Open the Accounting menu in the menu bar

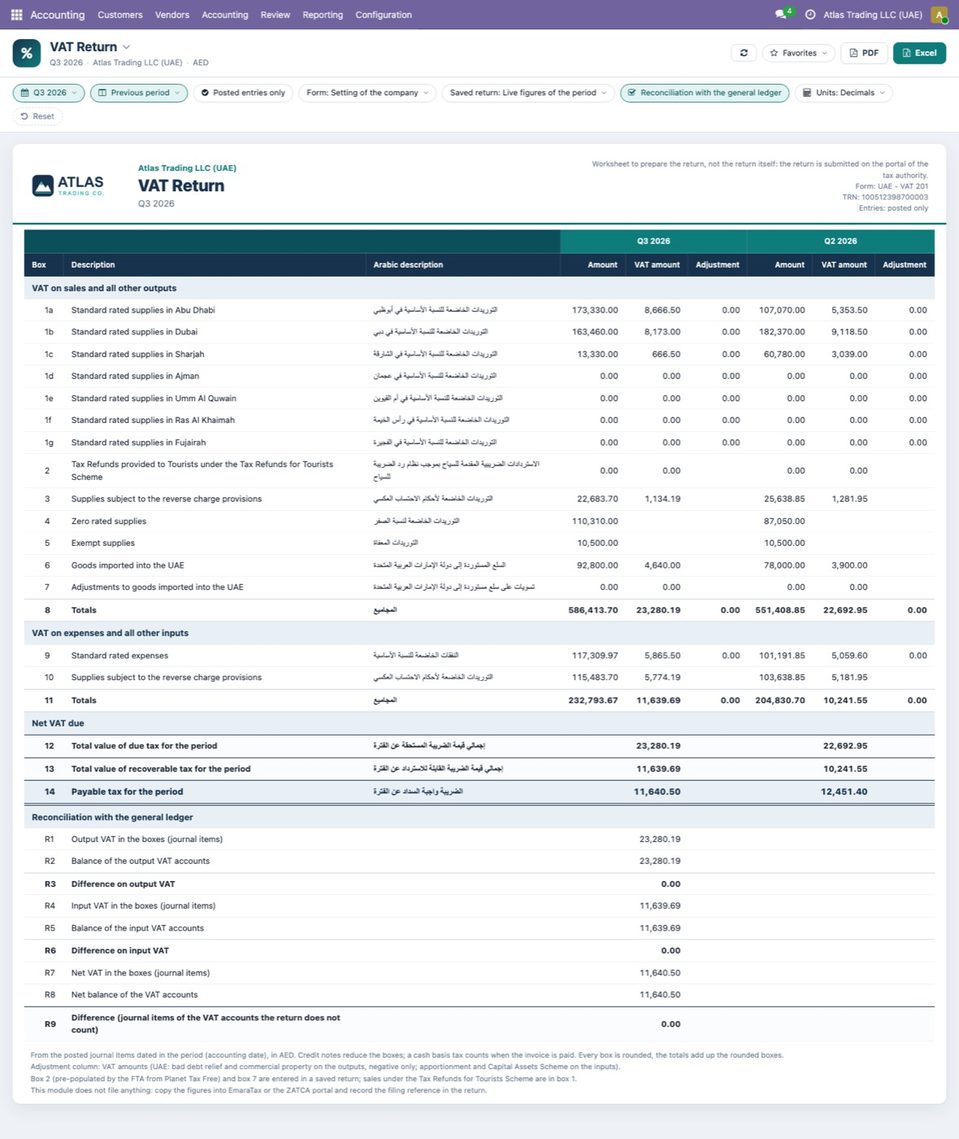tap(224, 15)
